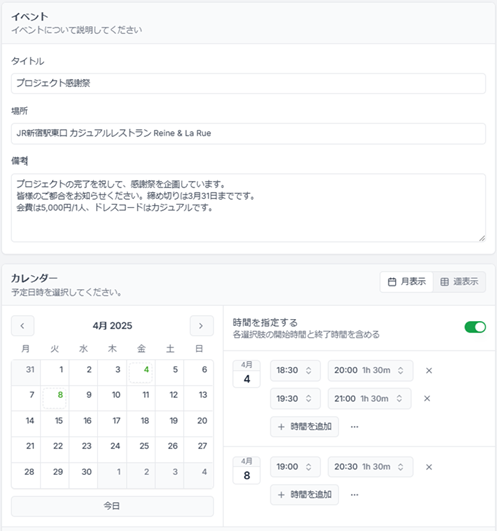Open the 21:00 end time dropdown

(369, 399)
